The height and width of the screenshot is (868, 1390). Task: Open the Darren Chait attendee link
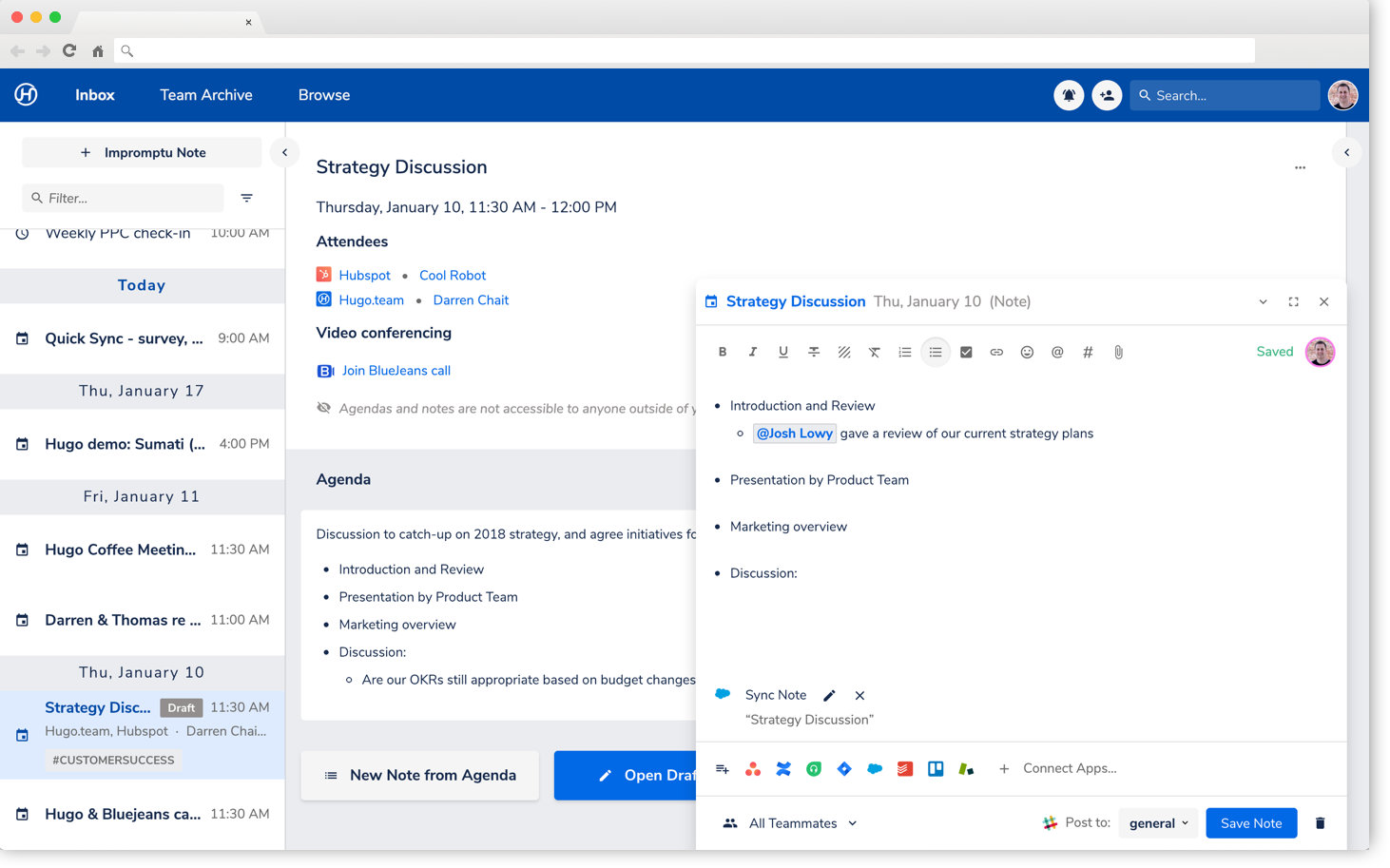click(x=471, y=300)
